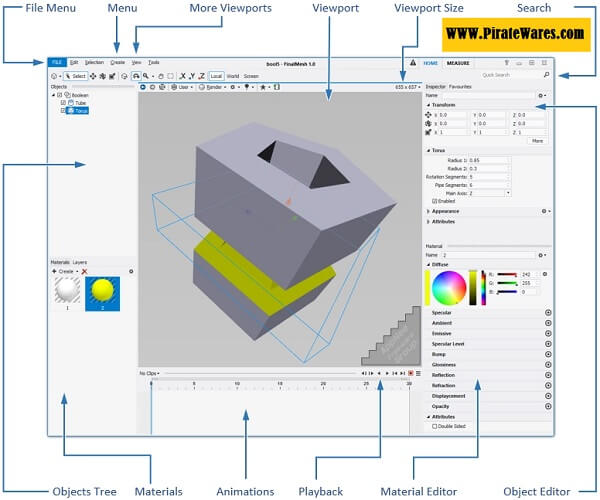Screen dimensions: 600x500
Task: Click the Z axis constraint icon
Action: pos(201,75)
